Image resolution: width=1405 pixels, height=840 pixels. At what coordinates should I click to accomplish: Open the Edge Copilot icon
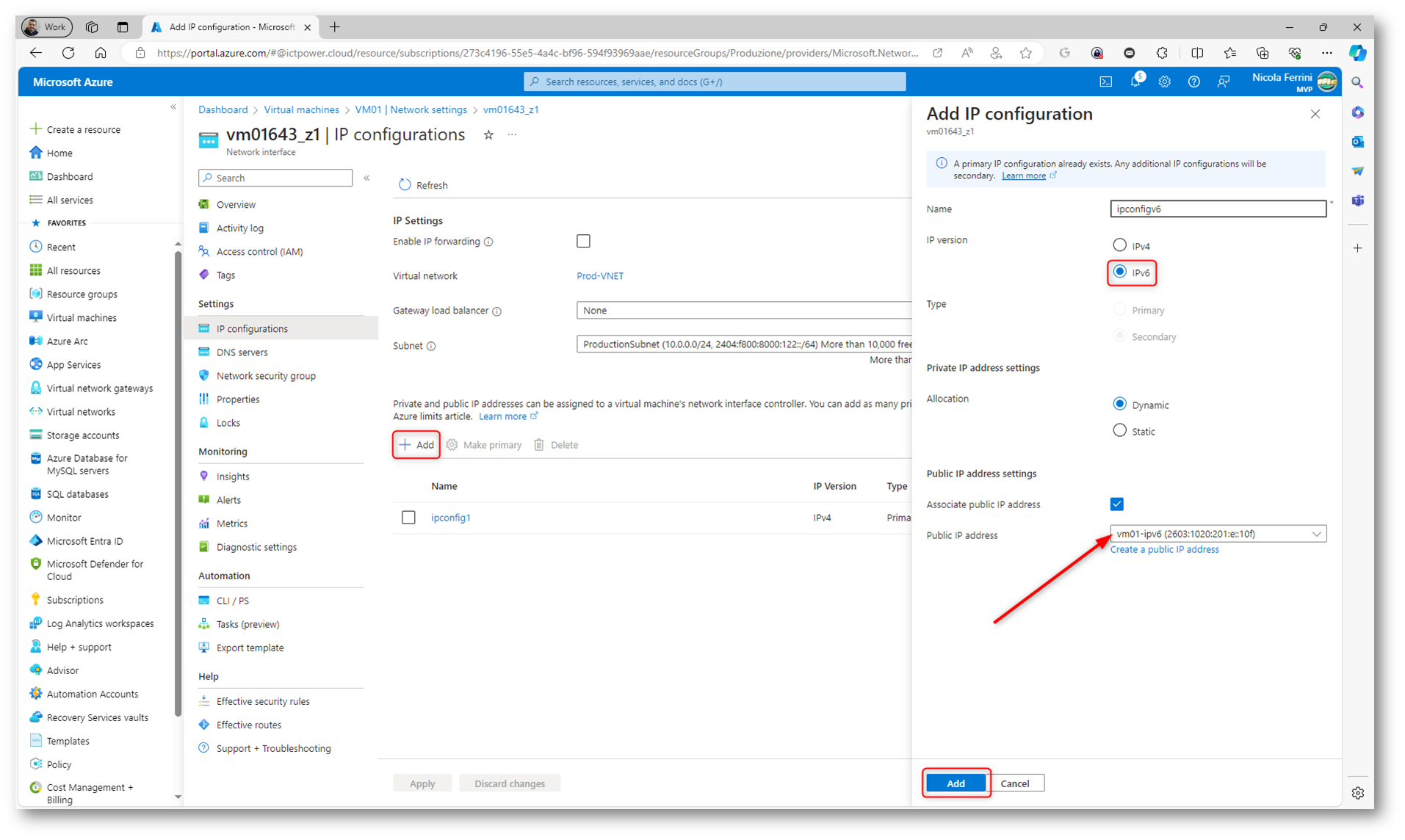point(1357,53)
